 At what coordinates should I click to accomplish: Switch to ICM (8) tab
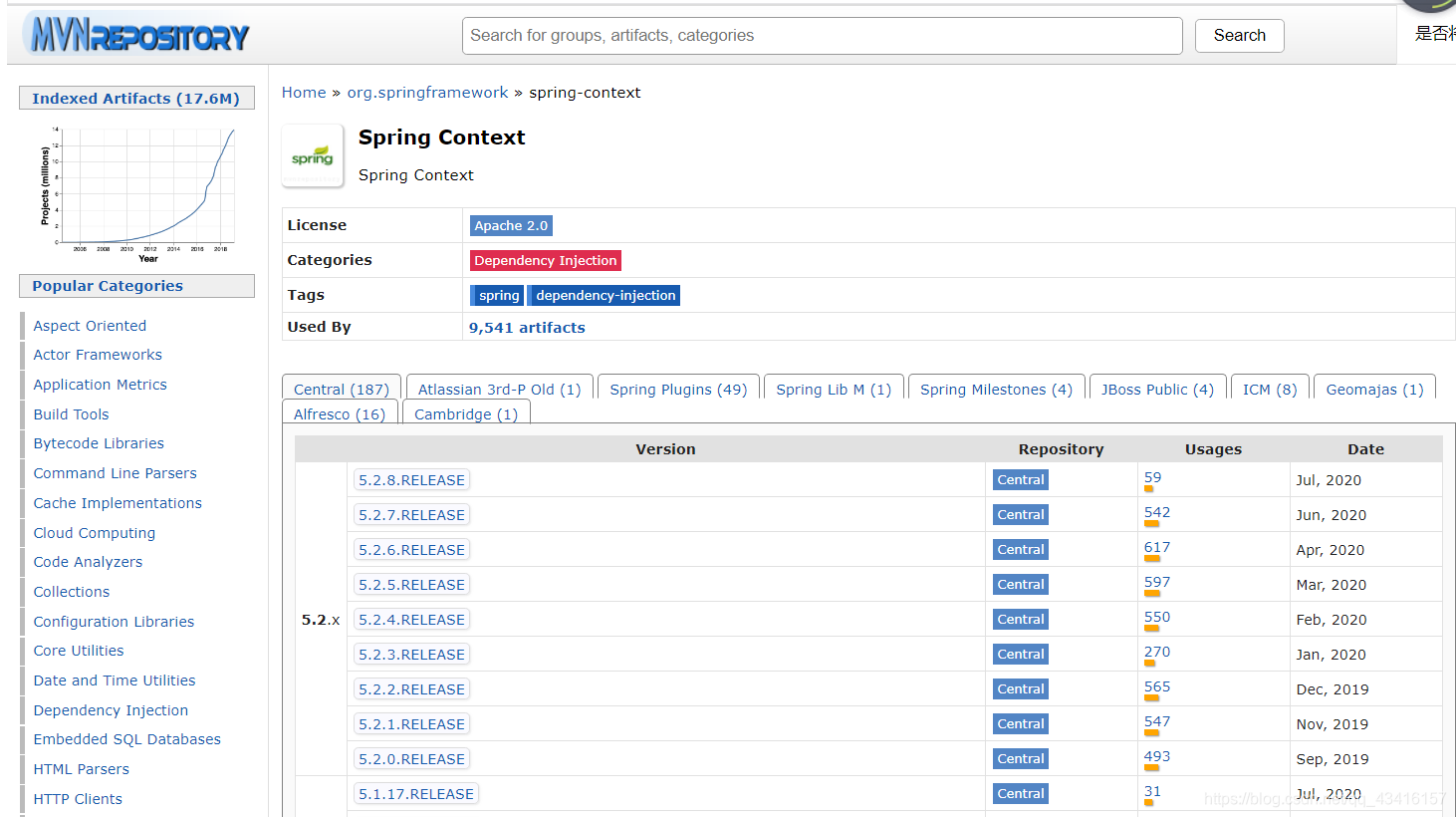coord(1270,390)
